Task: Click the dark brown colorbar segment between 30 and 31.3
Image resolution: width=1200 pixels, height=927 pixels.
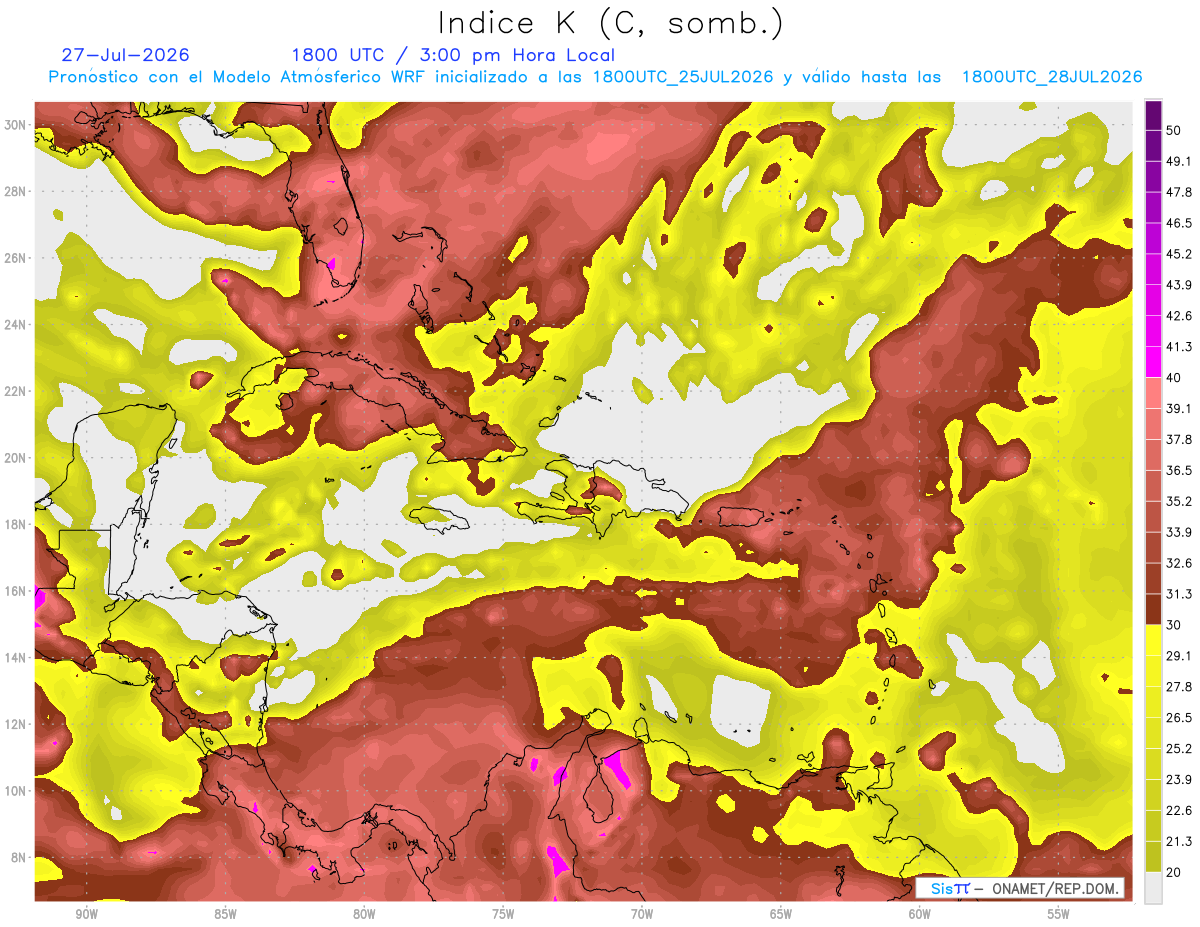Action: click(1153, 609)
